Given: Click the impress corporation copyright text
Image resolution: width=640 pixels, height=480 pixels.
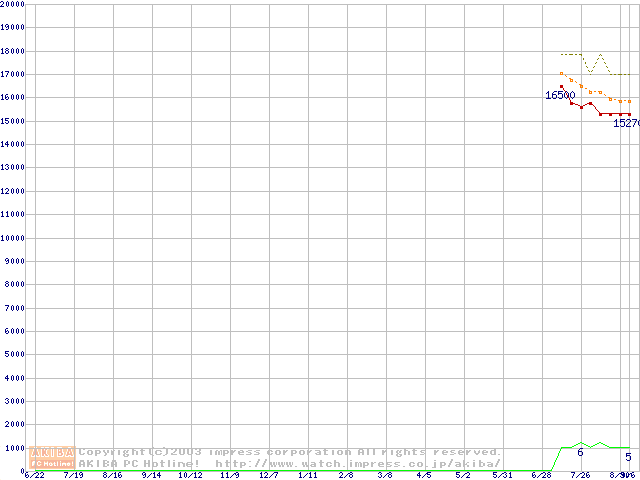Looking at the screenshot, I should click(x=290, y=452).
